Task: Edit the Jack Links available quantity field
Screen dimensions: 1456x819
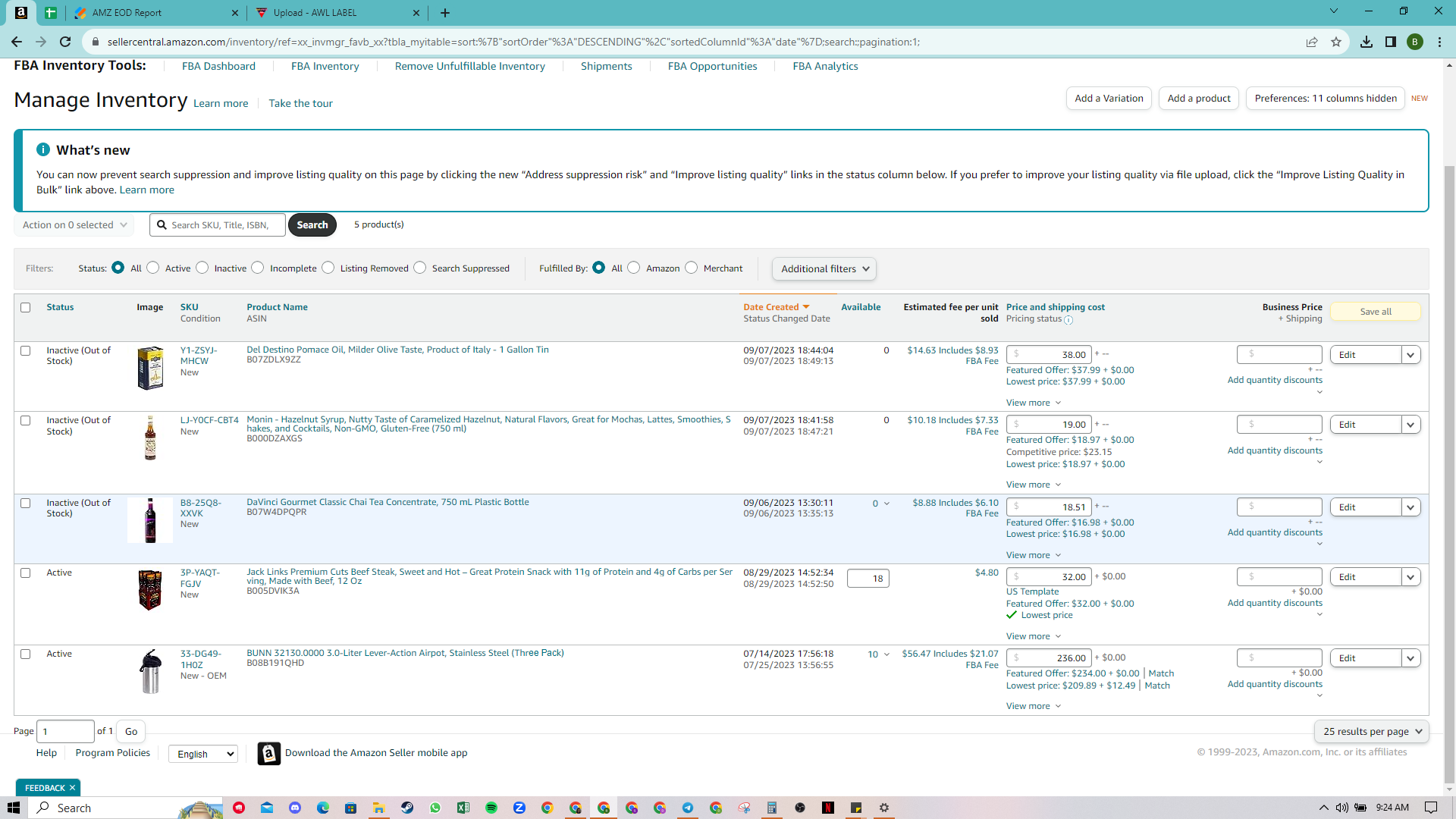Action: (x=868, y=579)
